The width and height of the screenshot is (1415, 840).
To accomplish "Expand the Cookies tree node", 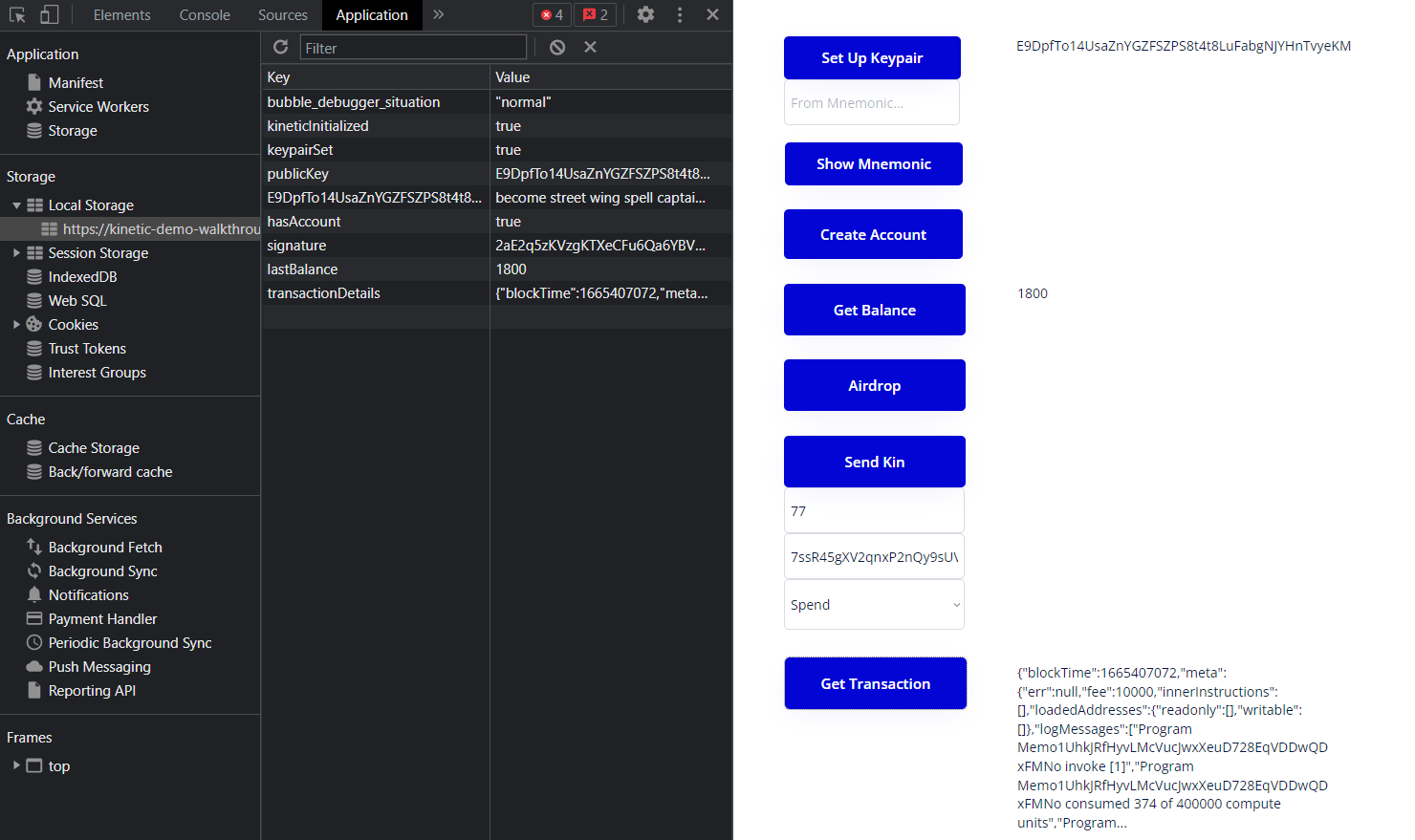I will click(x=16, y=325).
